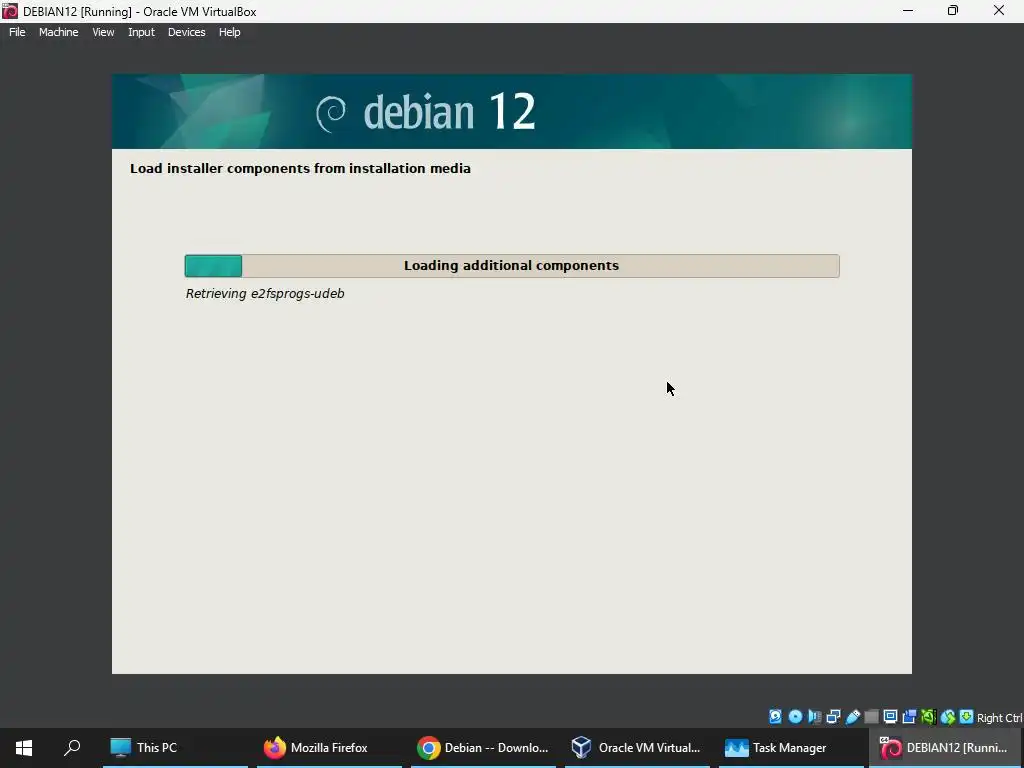The width and height of the screenshot is (1024, 768).
Task: Switch to Oracle VM VirtualBox Manager taskbar item
Action: tap(637, 748)
